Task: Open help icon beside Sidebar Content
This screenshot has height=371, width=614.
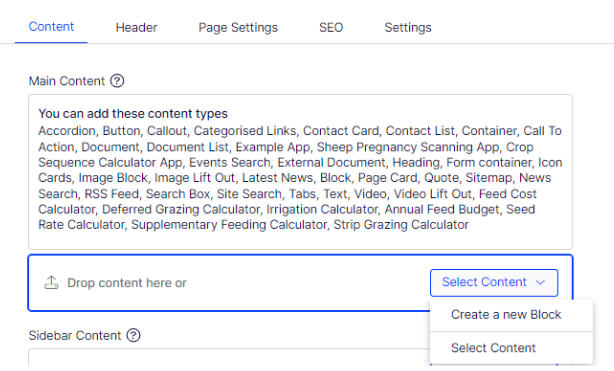Action: (x=134, y=335)
